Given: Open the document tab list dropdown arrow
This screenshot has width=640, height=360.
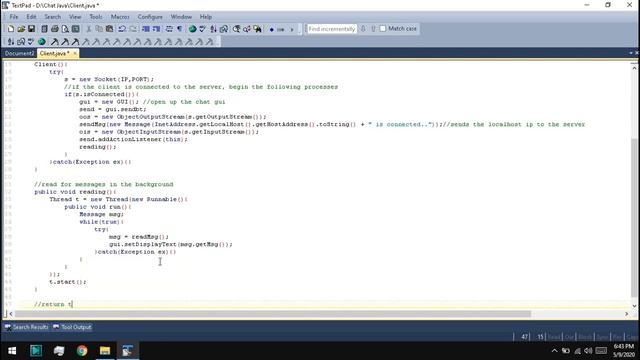Looking at the screenshot, I should tap(631, 53).
